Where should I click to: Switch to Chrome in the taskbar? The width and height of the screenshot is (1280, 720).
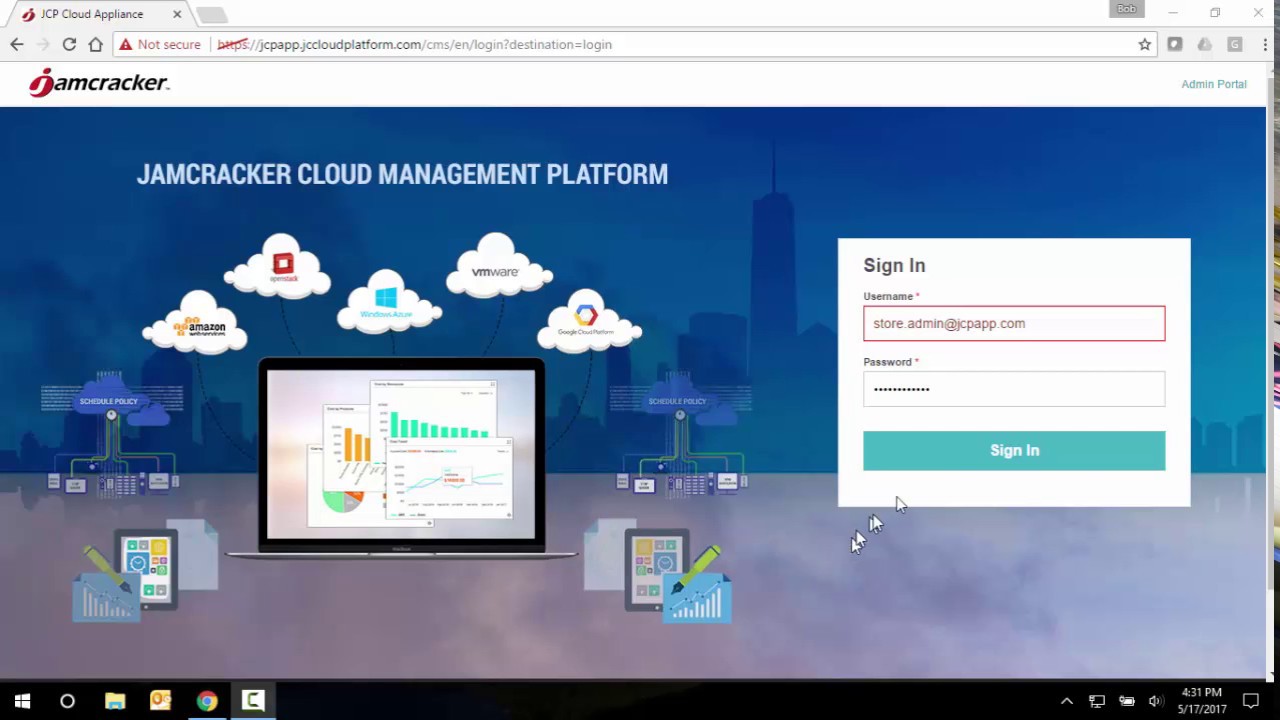207,701
